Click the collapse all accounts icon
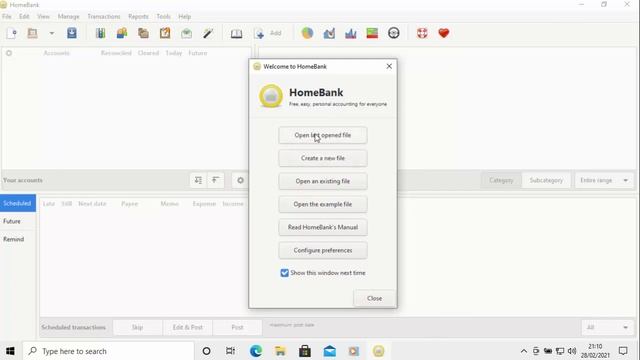The width and height of the screenshot is (640, 360). (216, 180)
